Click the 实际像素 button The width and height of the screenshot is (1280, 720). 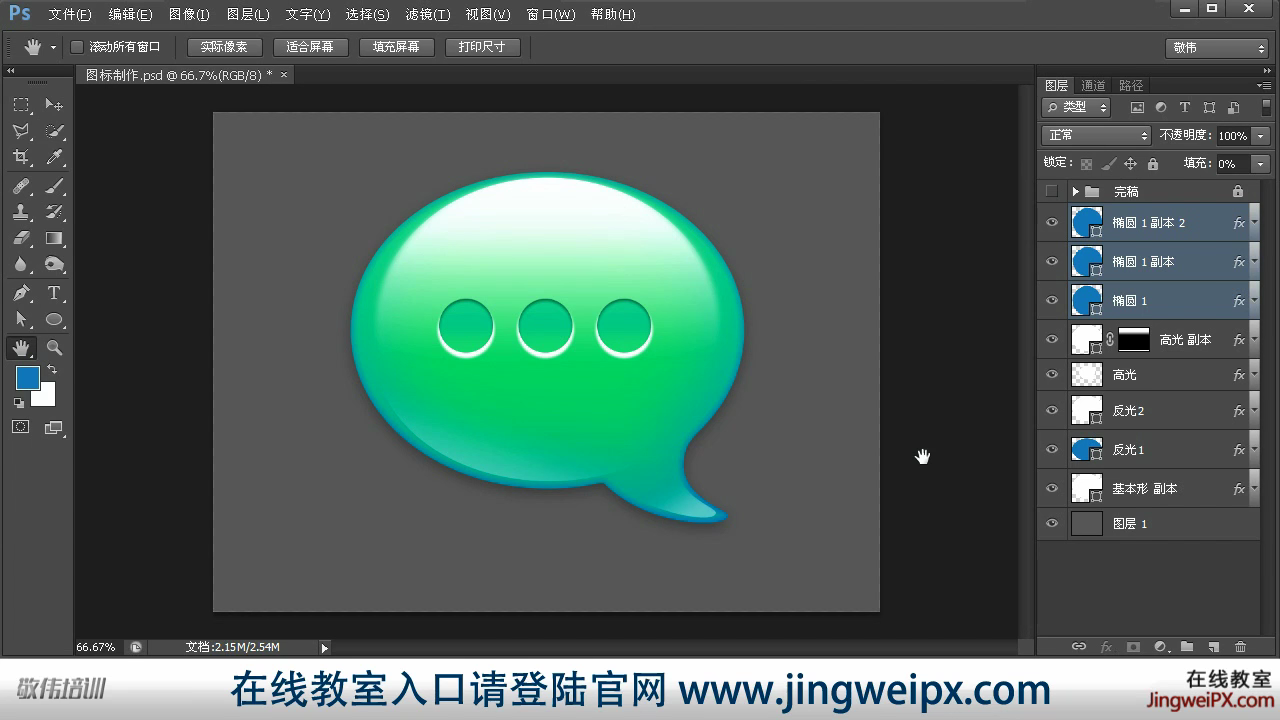tap(224, 47)
